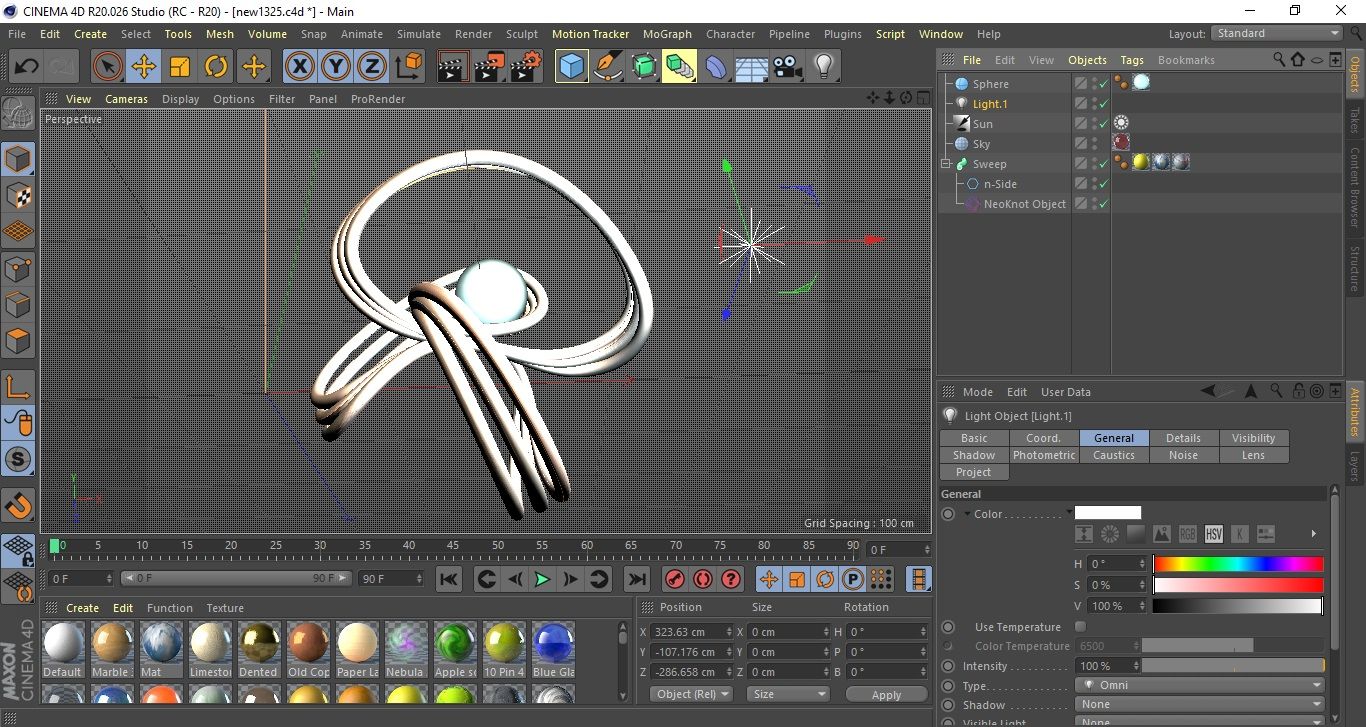Click the light Color white swatch

coord(1107,513)
